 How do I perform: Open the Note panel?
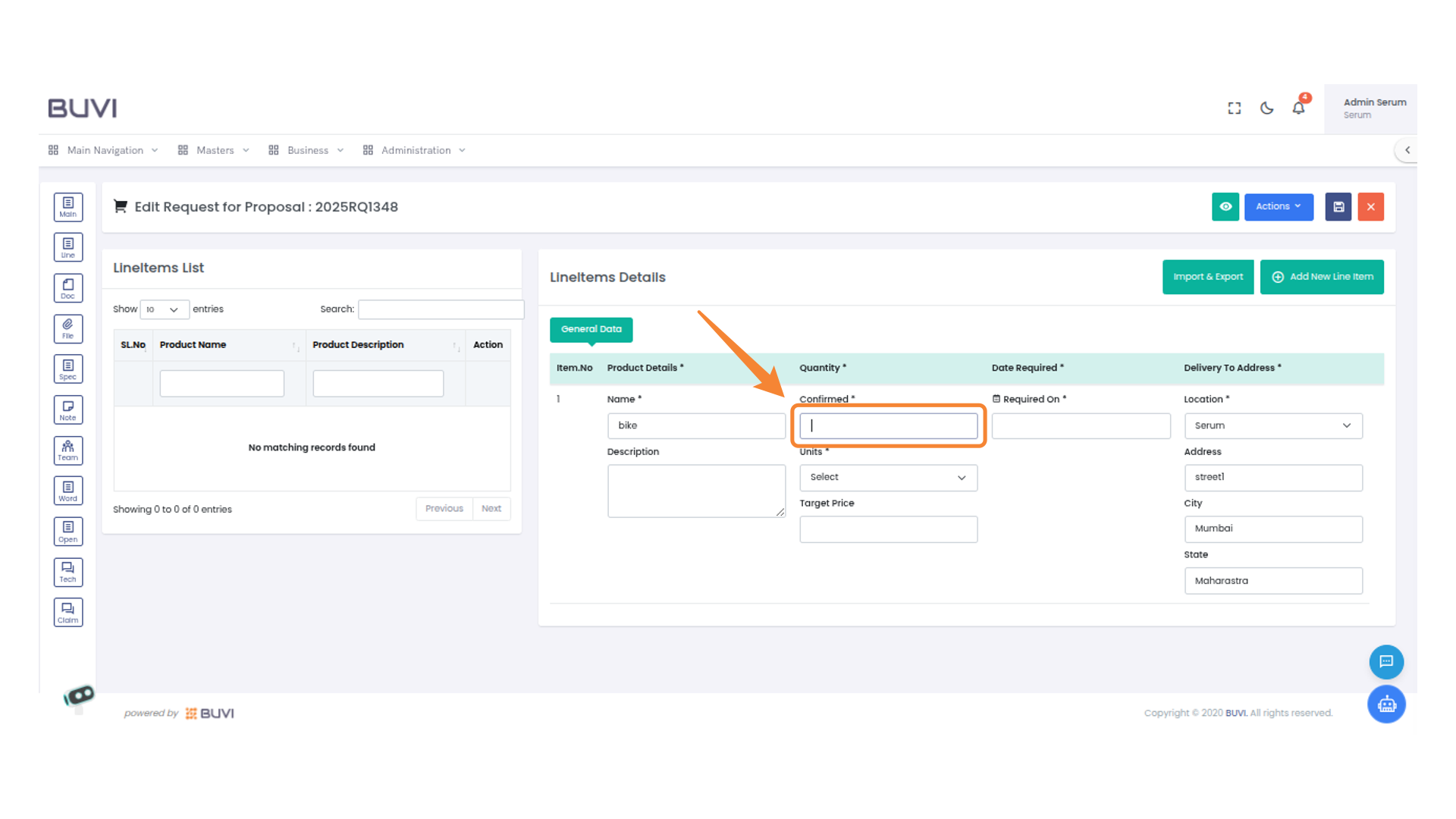[x=68, y=409]
